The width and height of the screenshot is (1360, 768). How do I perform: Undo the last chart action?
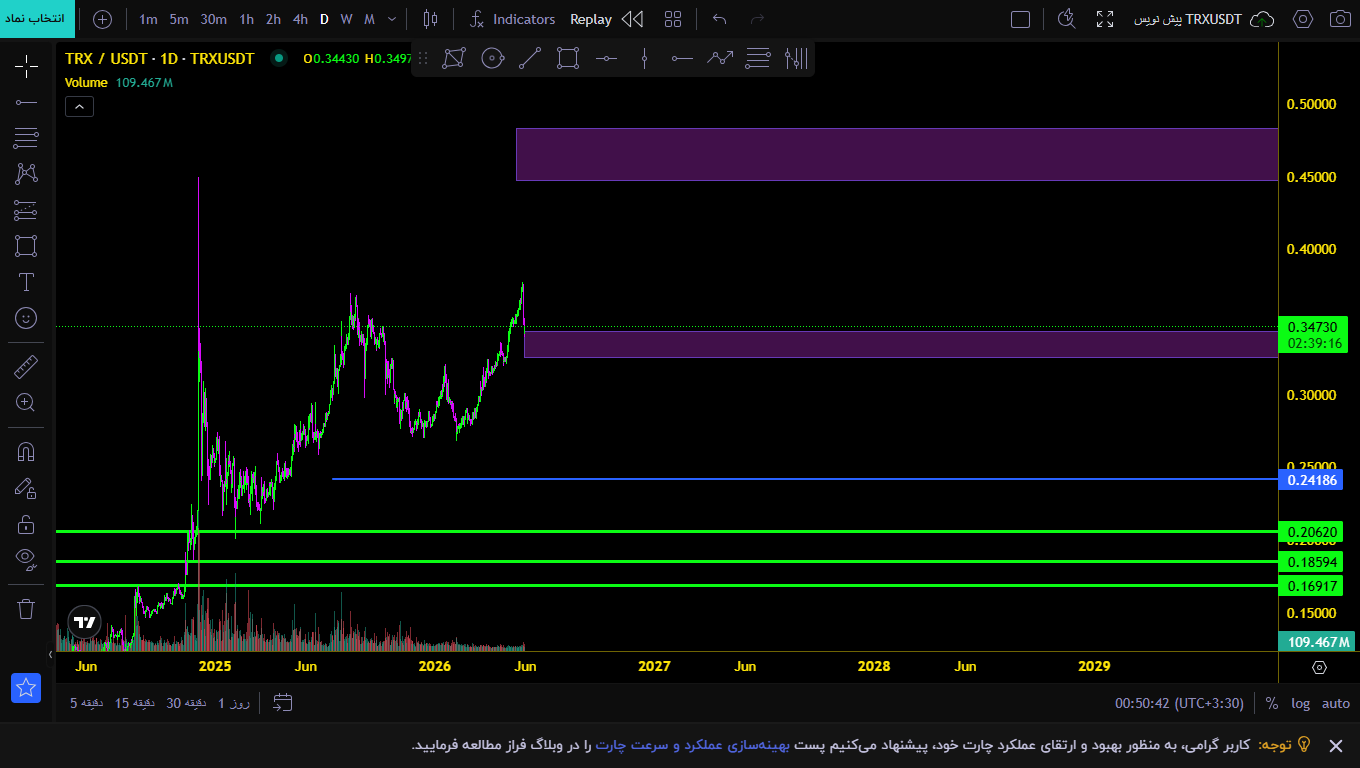(719, 19)
